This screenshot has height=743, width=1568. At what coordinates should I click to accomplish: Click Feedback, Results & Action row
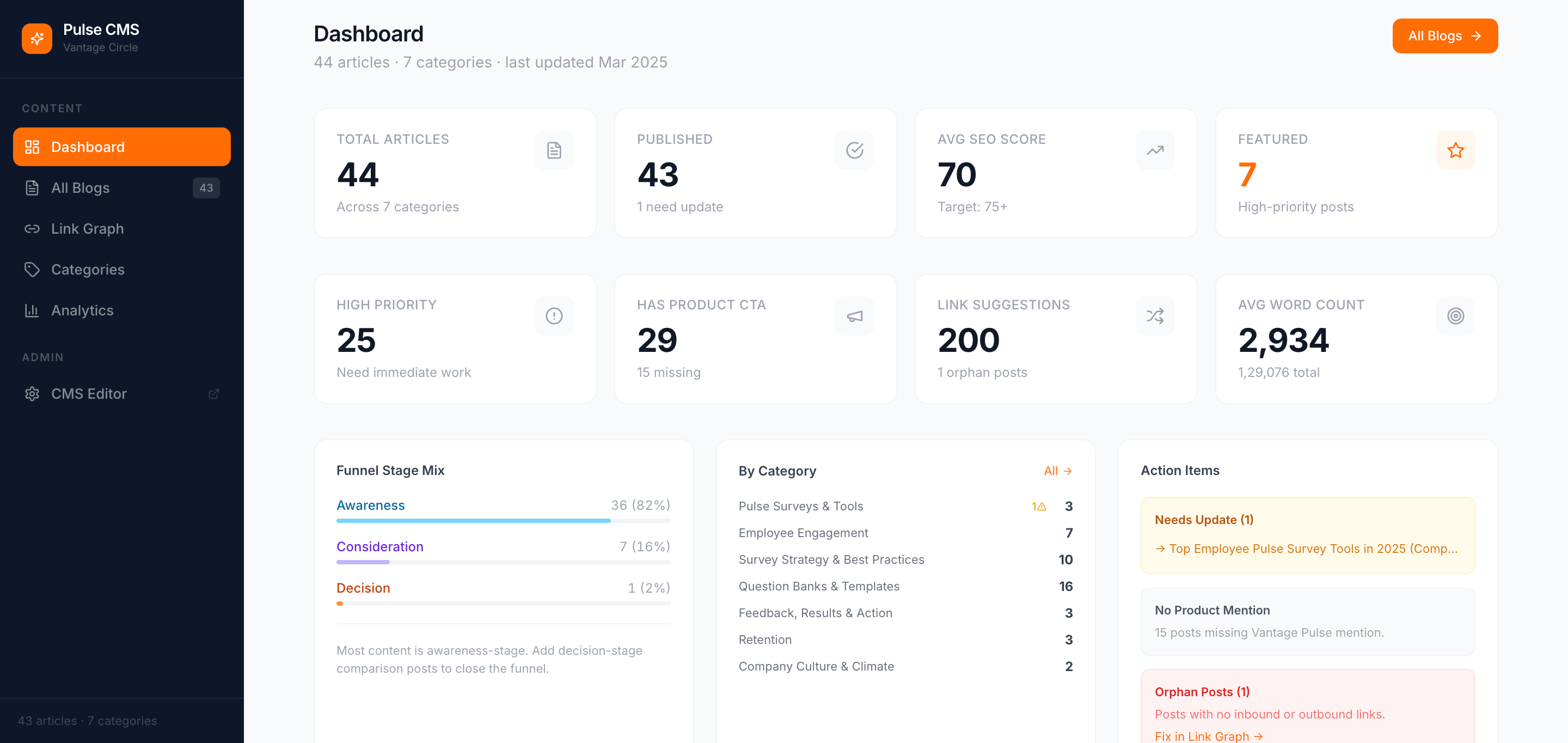click(x=905, y=613)
